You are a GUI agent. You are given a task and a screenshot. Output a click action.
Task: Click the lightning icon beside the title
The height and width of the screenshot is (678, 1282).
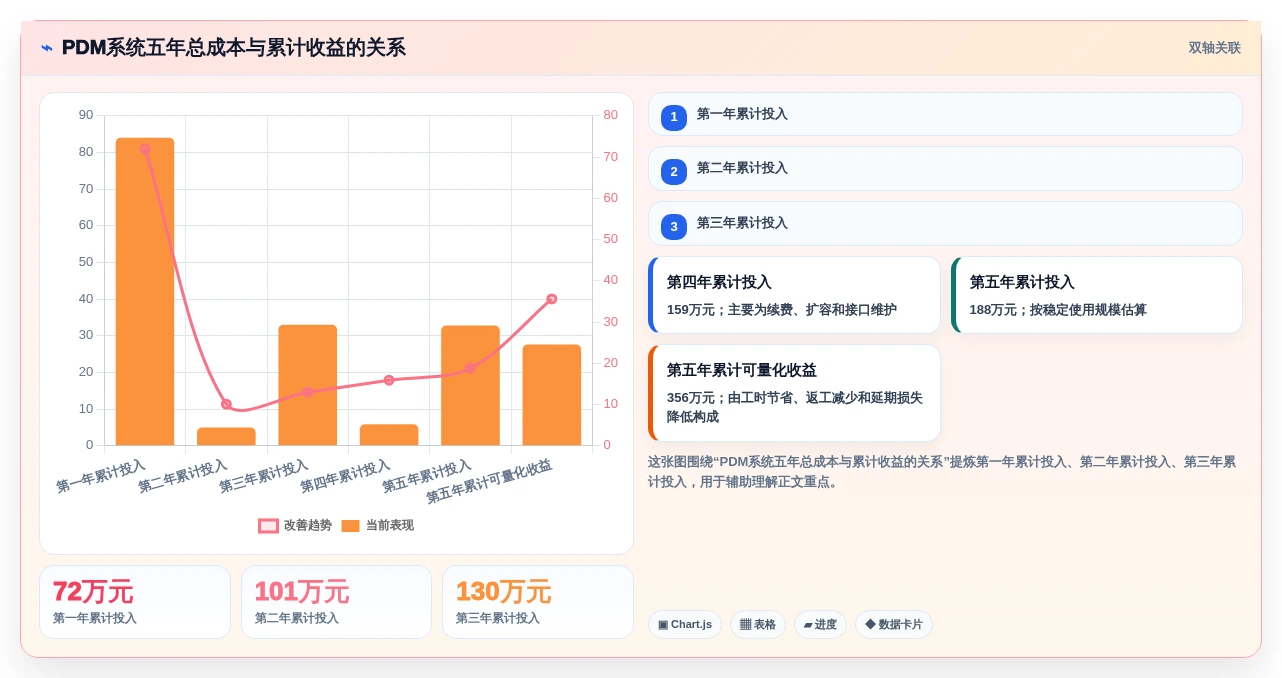click(x=47, y=48)
